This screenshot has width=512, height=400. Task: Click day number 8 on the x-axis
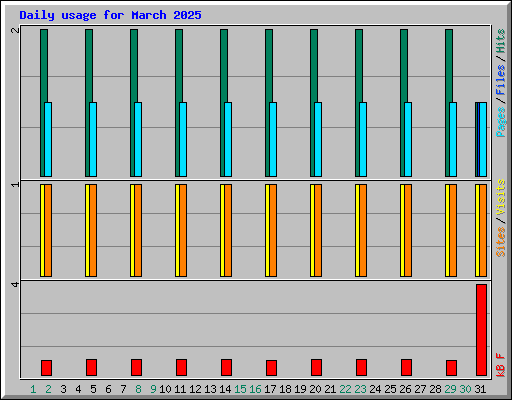pyautogui.click(x=138, y=389)
